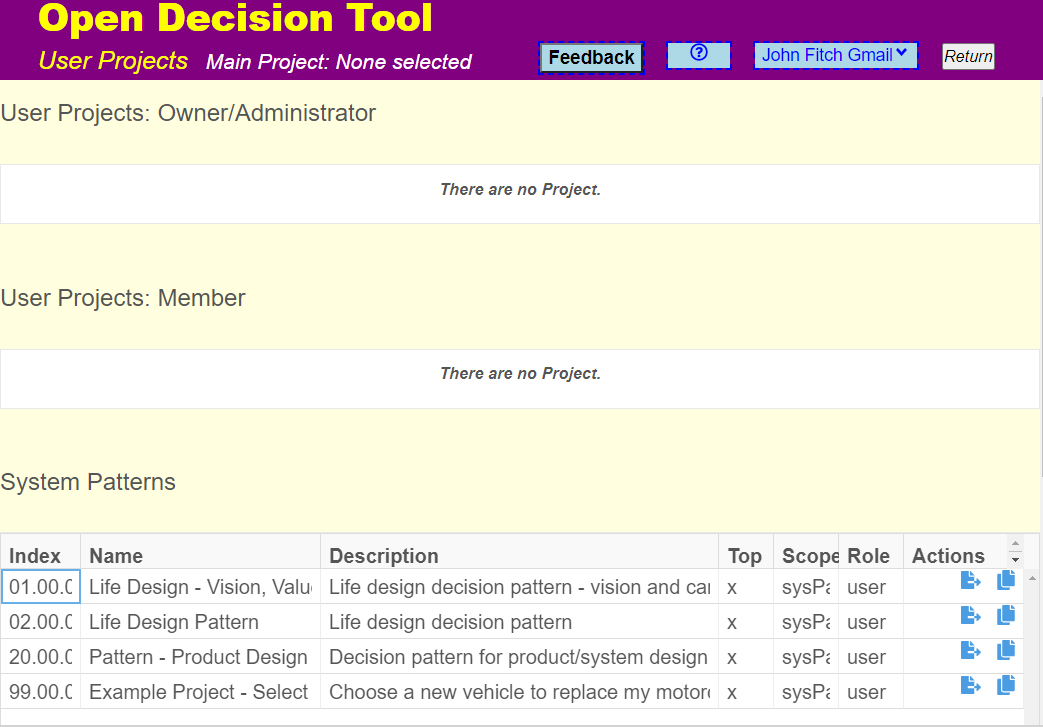Select index cell 20.00.0

[41, 656]
